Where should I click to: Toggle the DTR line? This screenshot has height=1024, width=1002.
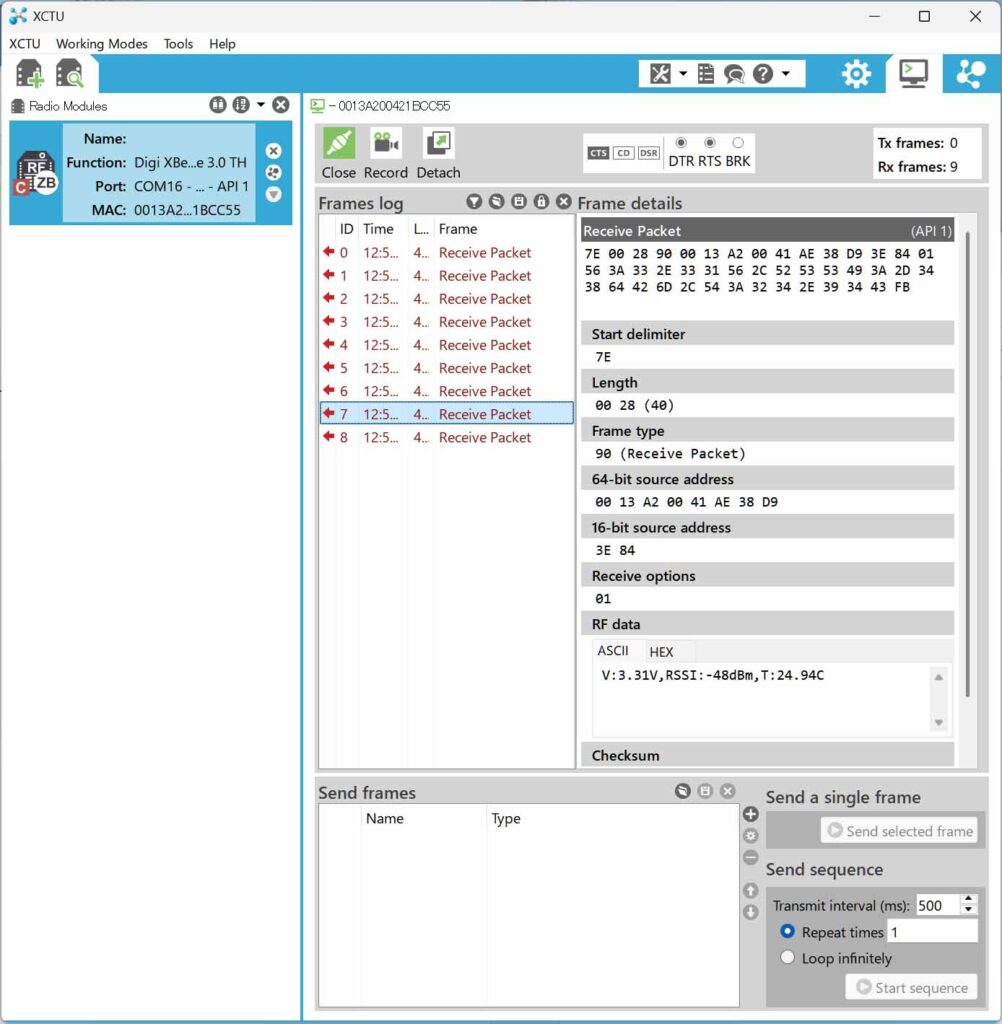click(681, 142)
